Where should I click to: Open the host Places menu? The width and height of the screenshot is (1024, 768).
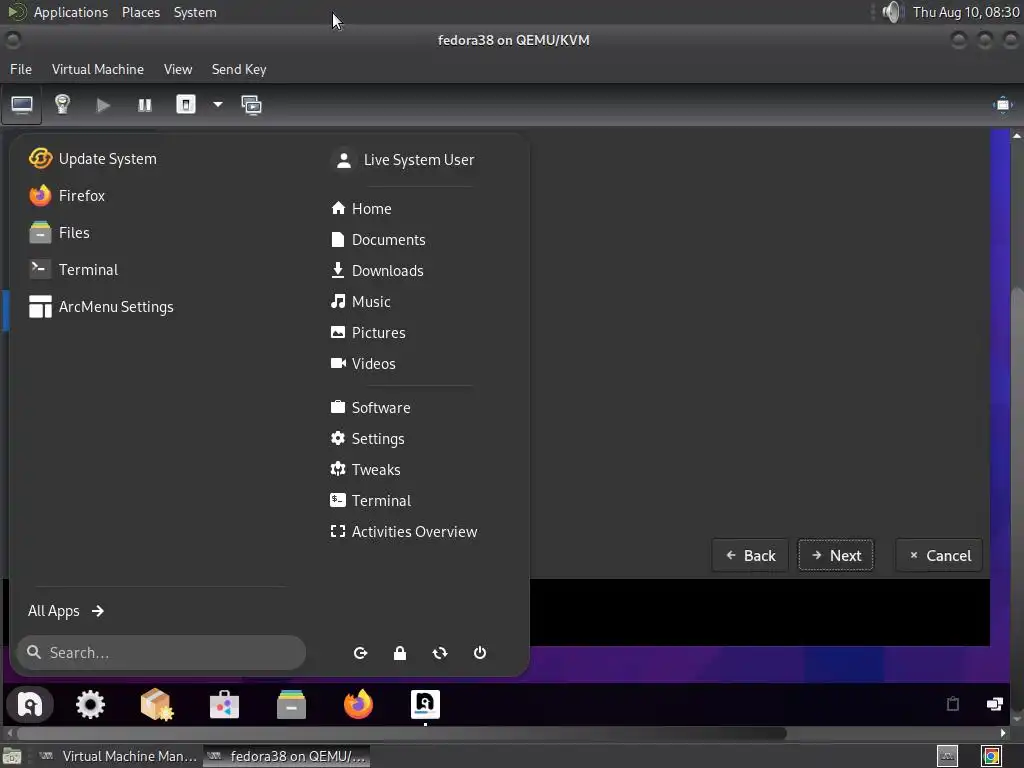click(x=141, y=12)
